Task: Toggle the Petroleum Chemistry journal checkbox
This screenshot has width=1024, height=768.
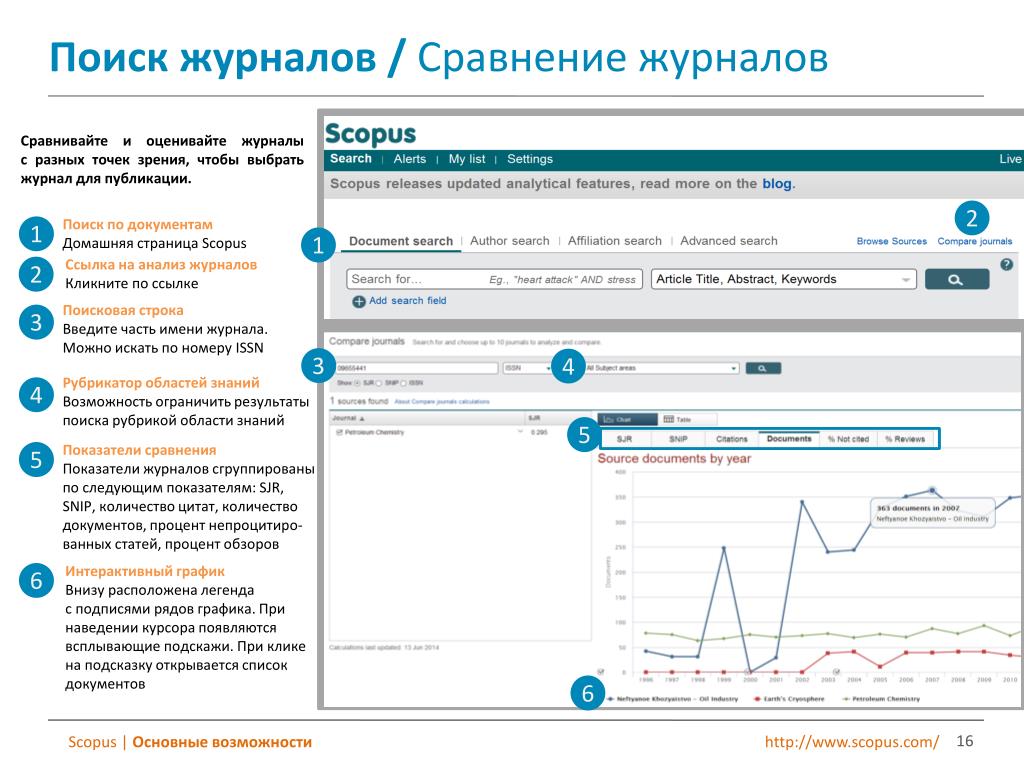Action: [339, 432]
